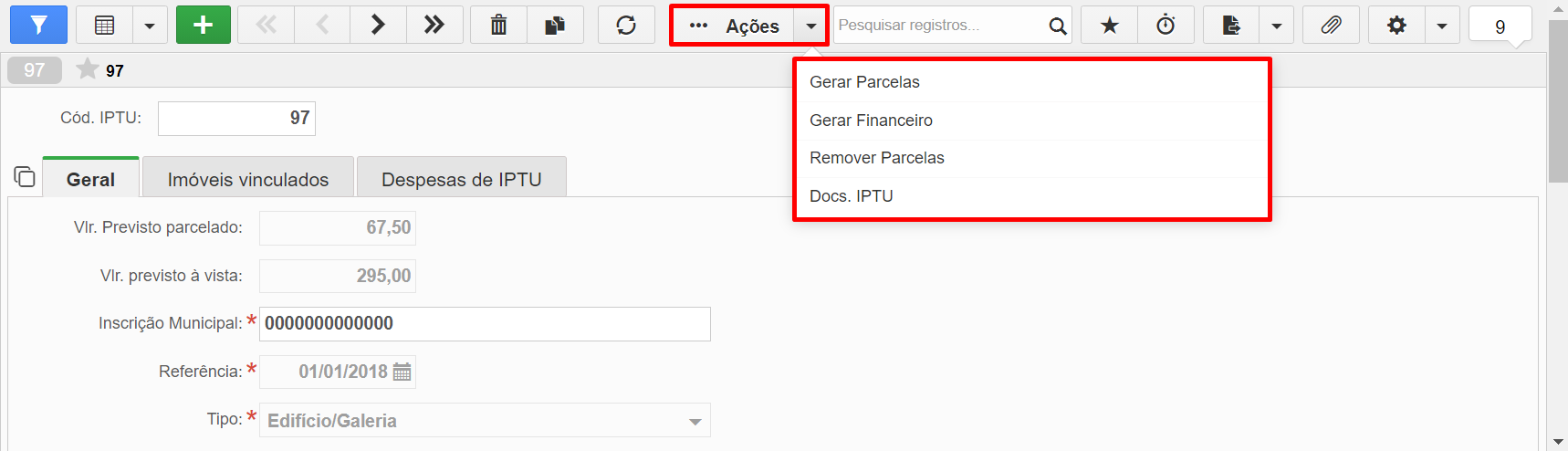
Task: Switch to the Imóveis vinculados tab
Action: 248,179
